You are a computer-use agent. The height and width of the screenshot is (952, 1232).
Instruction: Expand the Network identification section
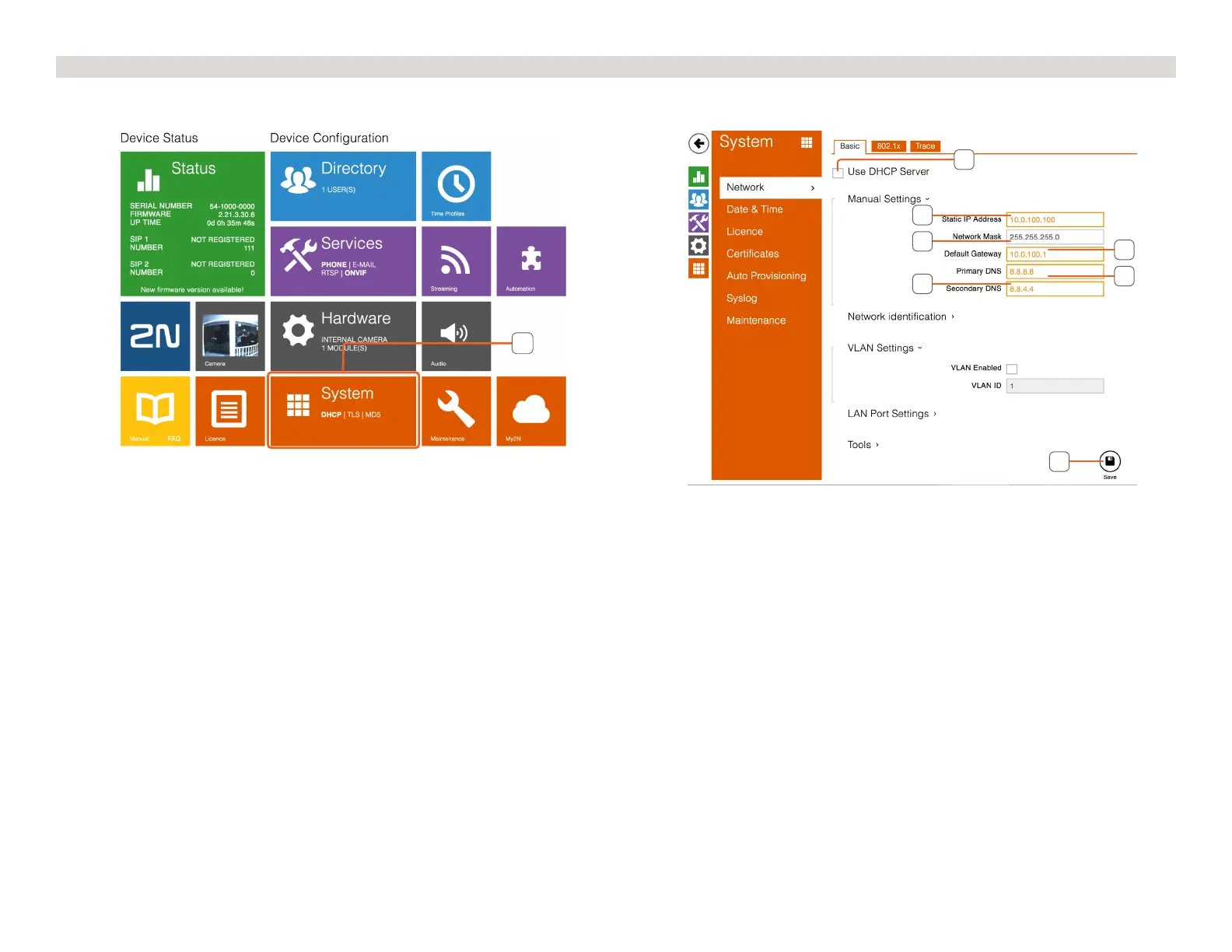pos(901,317)
